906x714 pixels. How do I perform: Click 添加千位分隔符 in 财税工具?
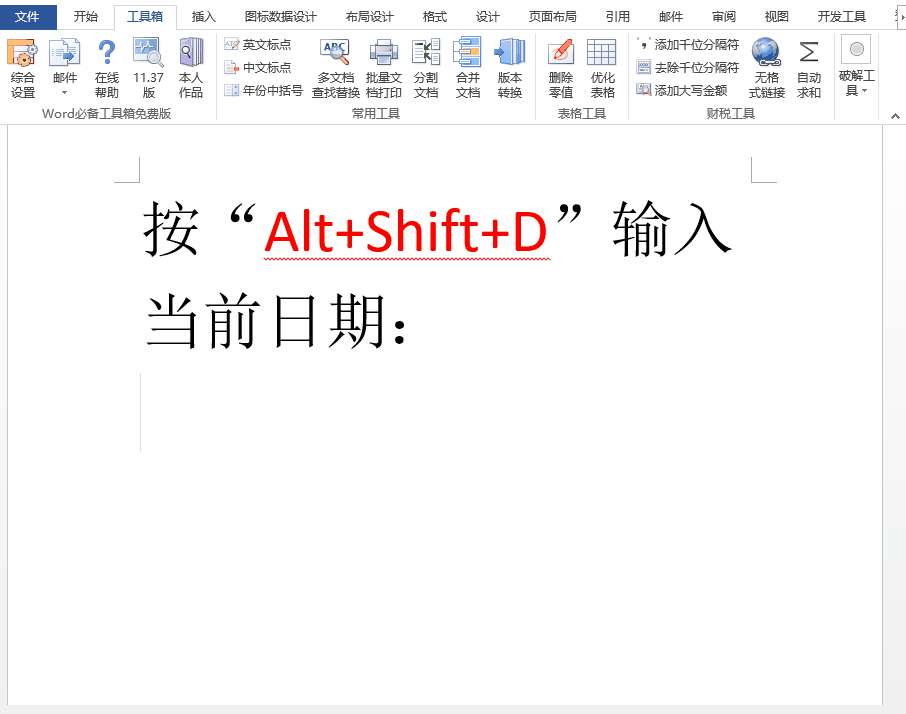coord(688,44)
